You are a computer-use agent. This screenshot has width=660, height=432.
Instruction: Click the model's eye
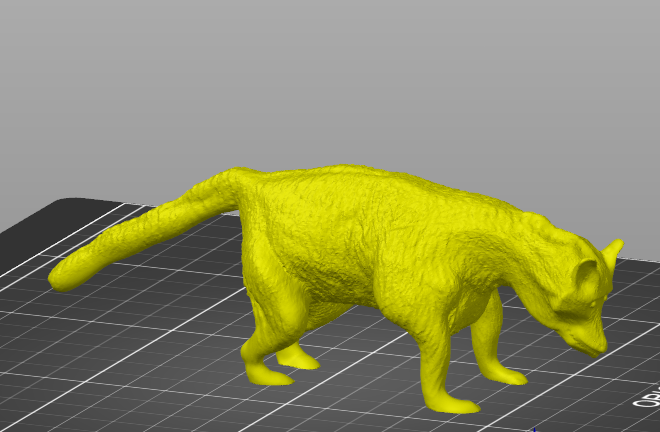(x=592, y=303)
